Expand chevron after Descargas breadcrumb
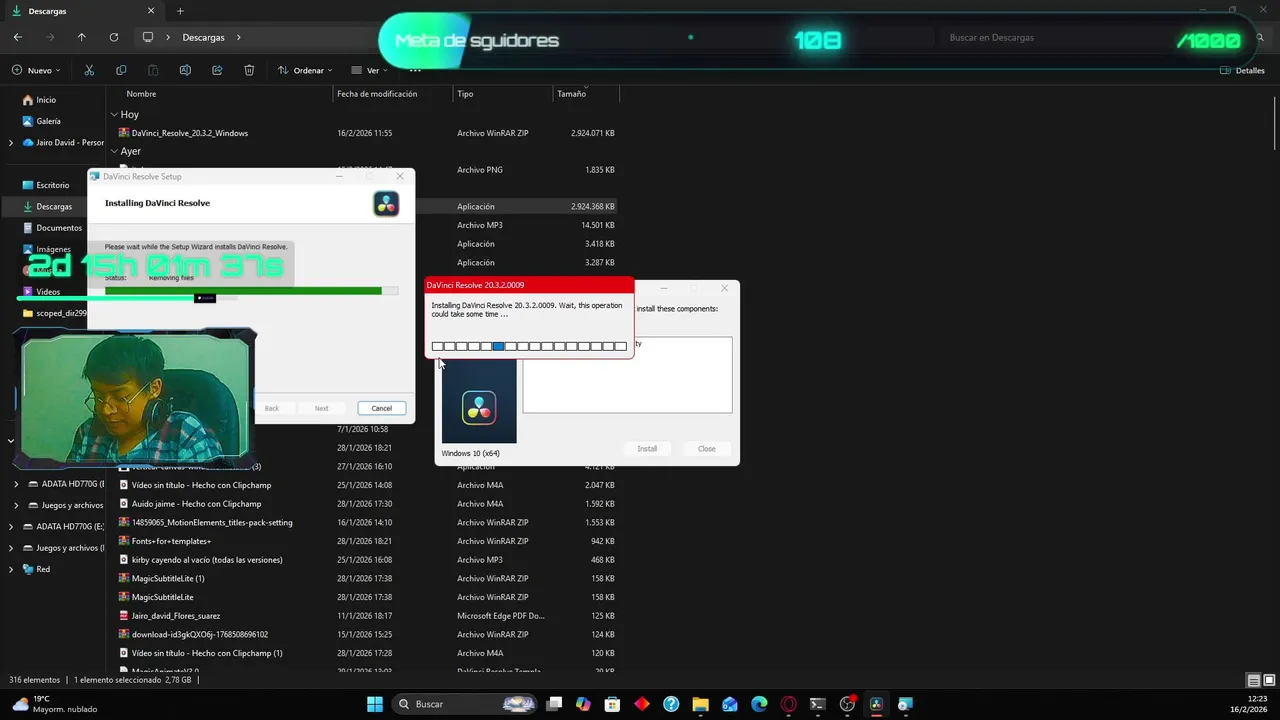This screenshot has width=1280, height=720. [x=238, y=37]
